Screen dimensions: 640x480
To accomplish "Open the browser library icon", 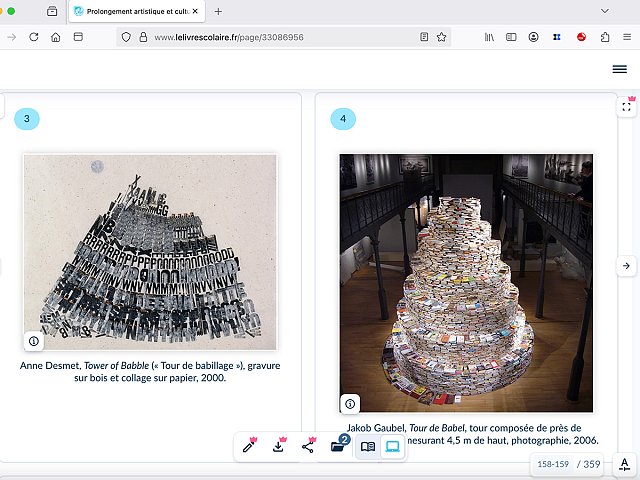I will [489, 37].
